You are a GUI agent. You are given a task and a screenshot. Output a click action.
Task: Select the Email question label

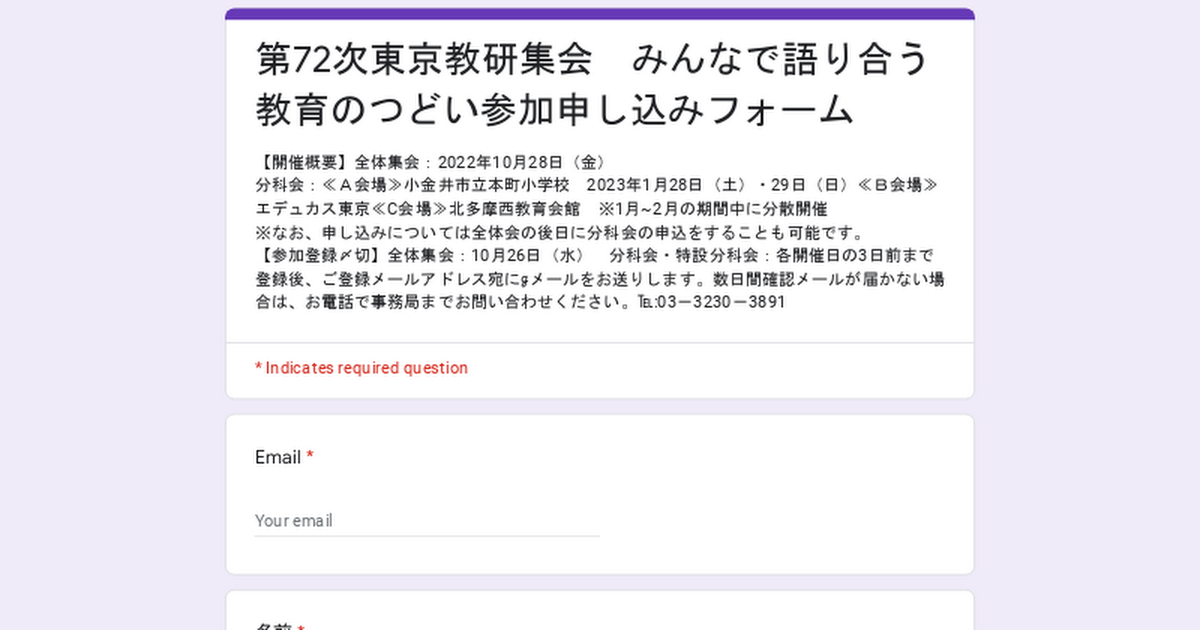tap(278, 457)
